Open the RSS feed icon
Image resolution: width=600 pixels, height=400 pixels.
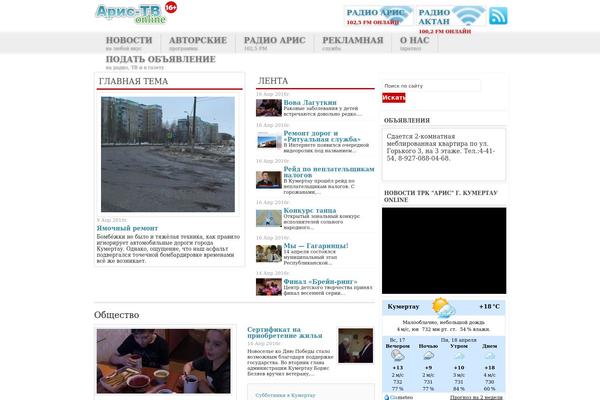point(498,16)
